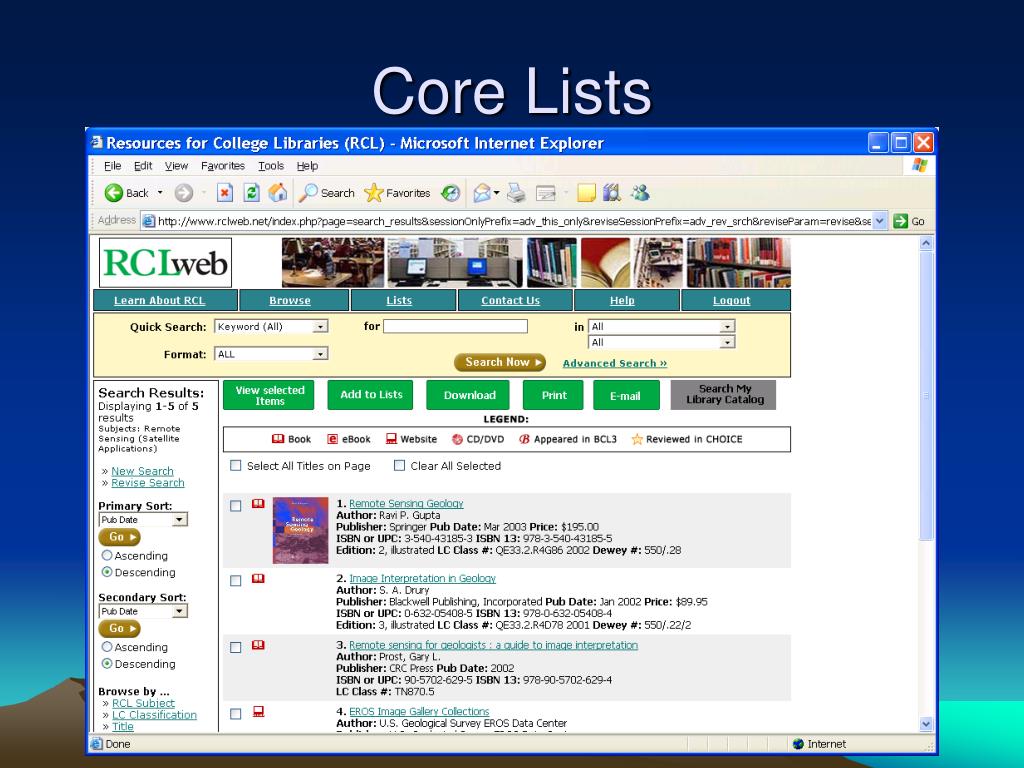Expand the address bar URL history dropdown
Image resolution: width=1024 pixels, height=768 pixels.
click(x=880, y=221)
